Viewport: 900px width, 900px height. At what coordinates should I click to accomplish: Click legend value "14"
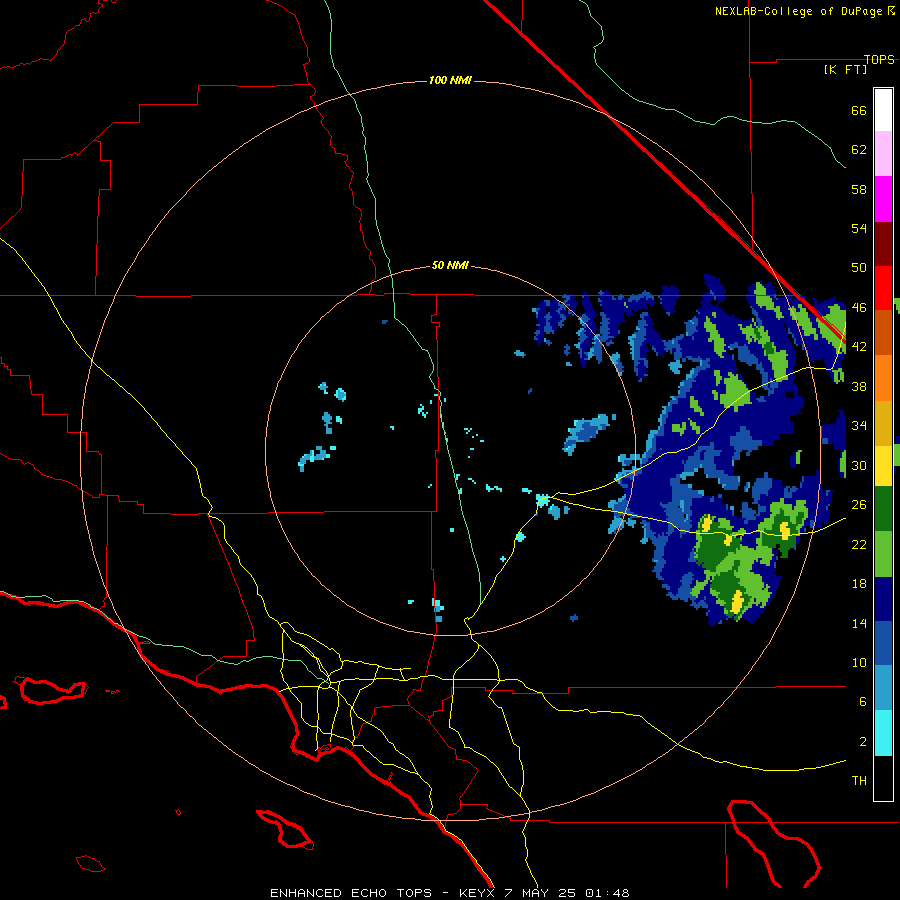pyautogui.click(x=859, y=623)
